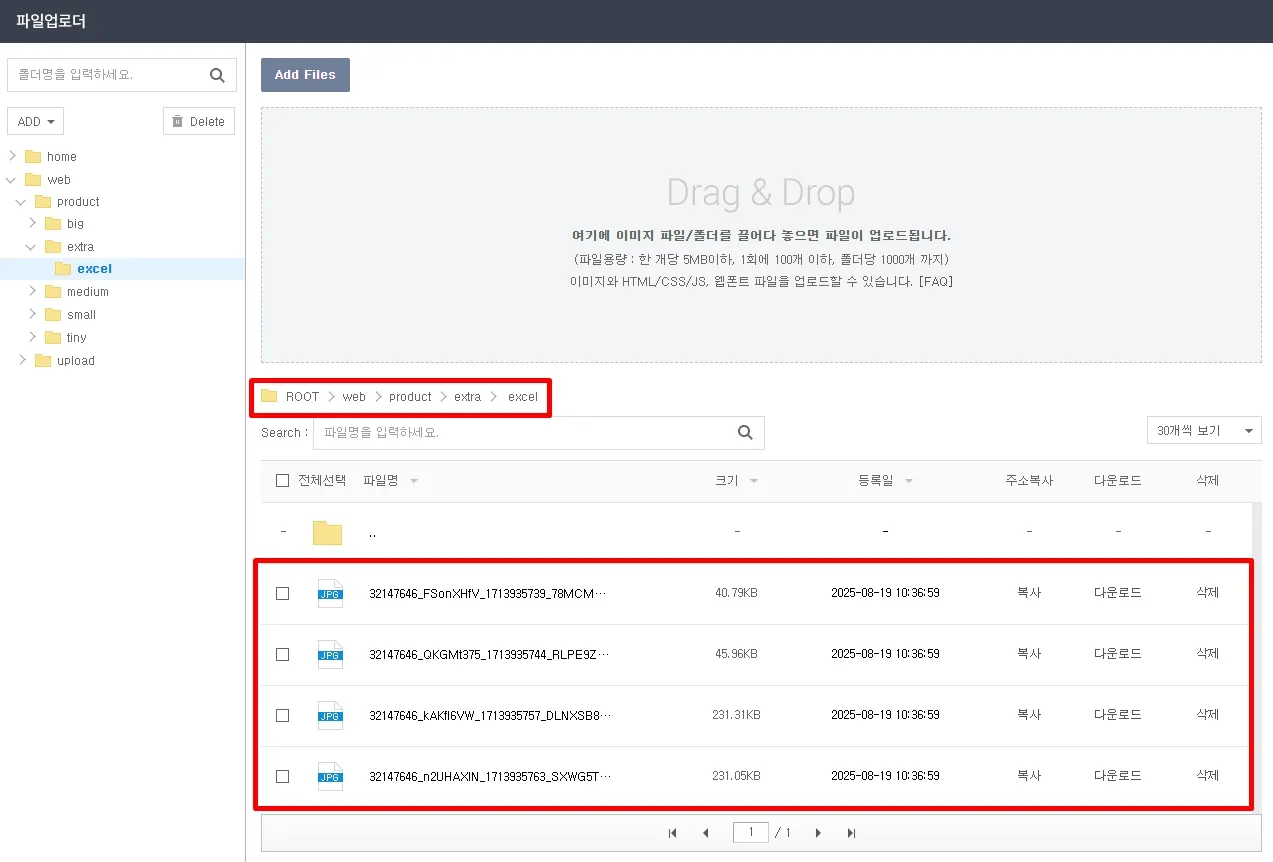Click product in the breadcrumb
1273x862 pixels.
click(410, 397)
